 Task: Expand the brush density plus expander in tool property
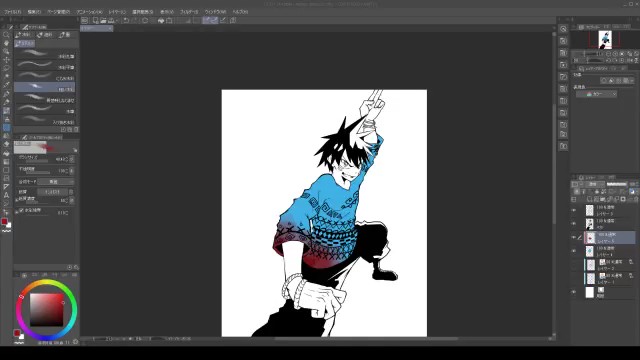tap(16, 200)
